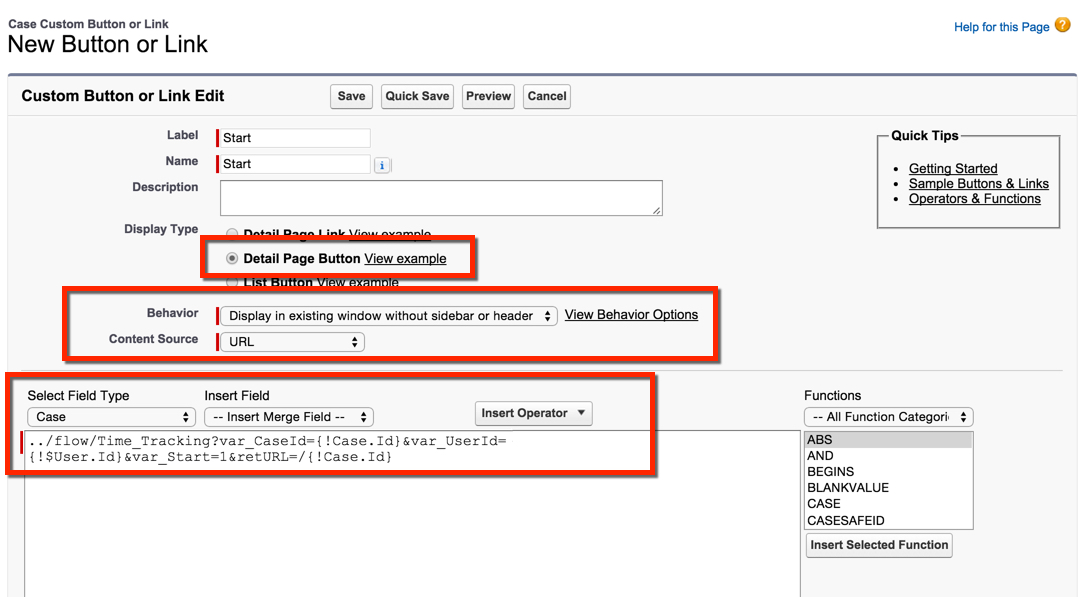The width and height of the screenshot is (1085, 597).
Task: Click the help question mark icon
Action: 1062,26
